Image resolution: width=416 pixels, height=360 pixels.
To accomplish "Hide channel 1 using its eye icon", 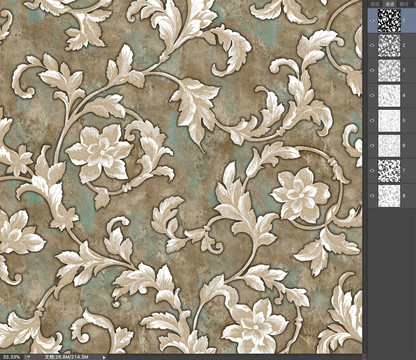I will [x=372, y=20].
